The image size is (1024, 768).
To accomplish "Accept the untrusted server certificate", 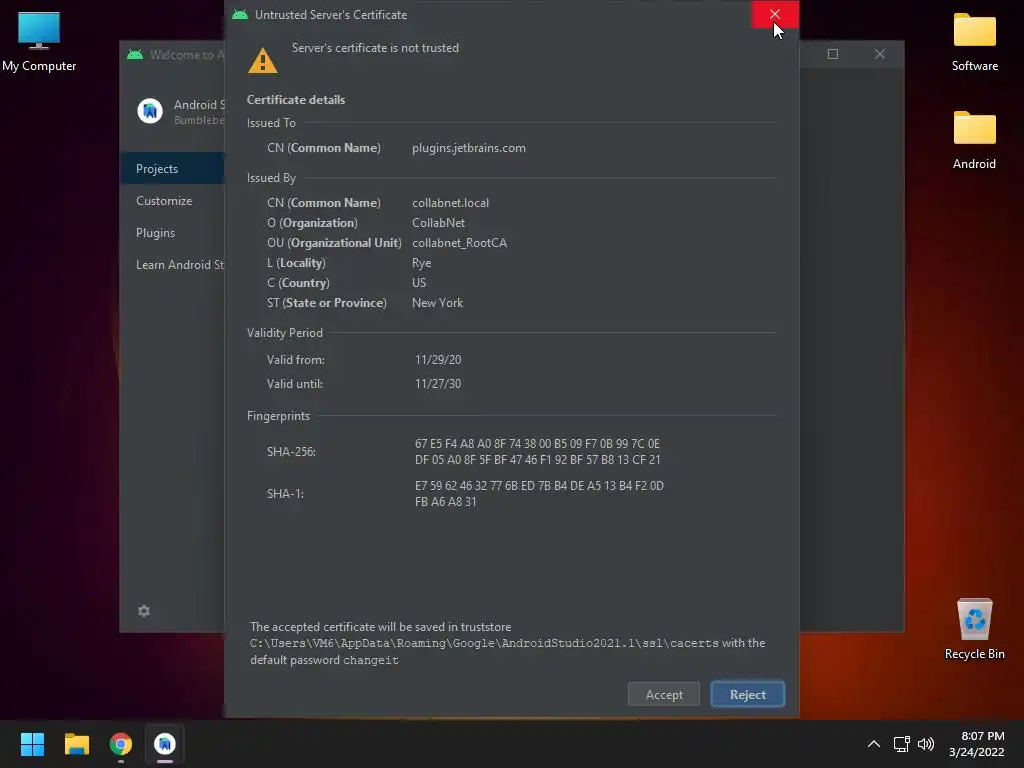I will [x=664, y=694].
